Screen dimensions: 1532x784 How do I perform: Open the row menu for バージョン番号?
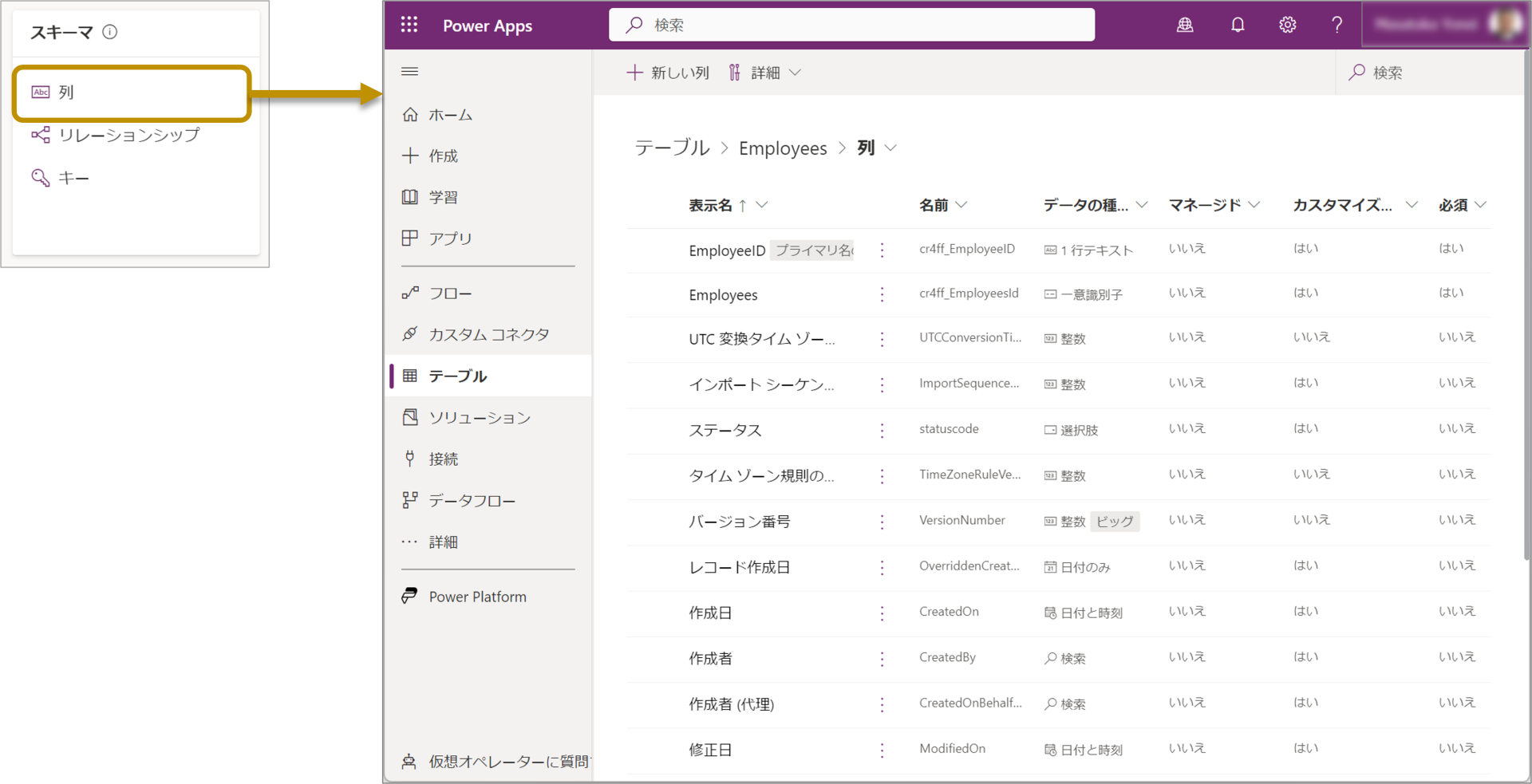point(882,522)
